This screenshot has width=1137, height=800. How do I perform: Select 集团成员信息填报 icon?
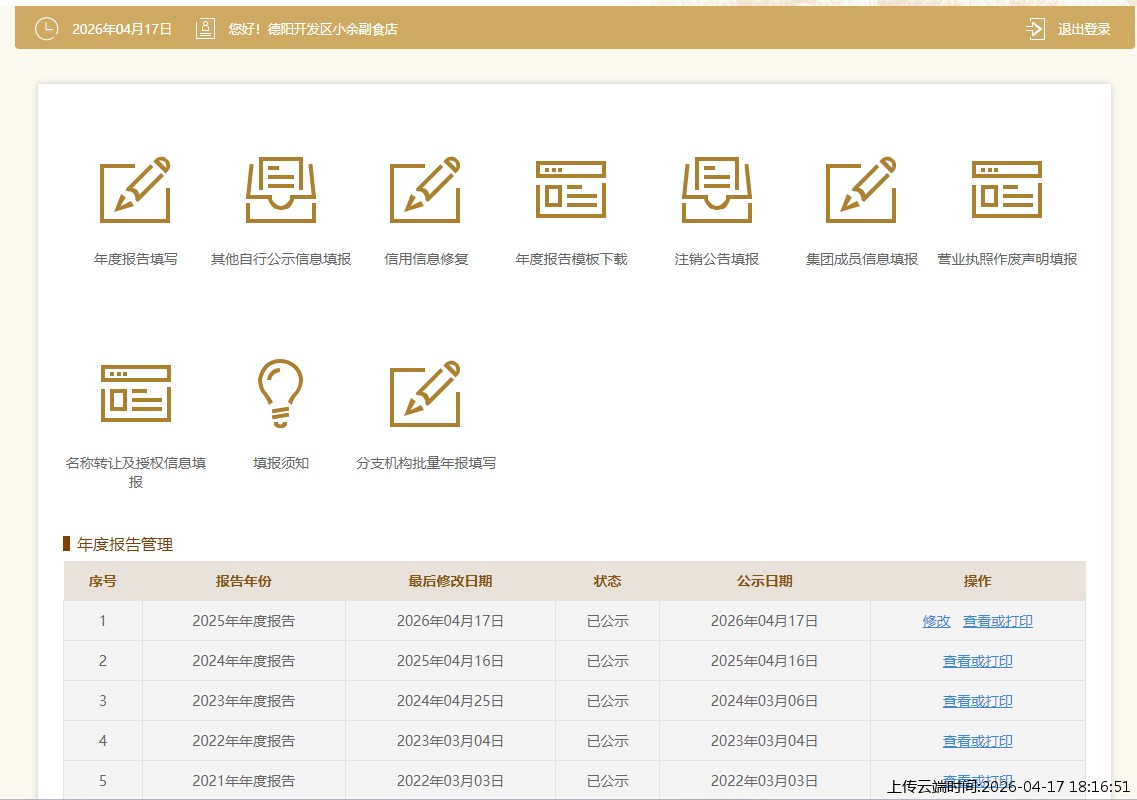[x=862, y=190]
